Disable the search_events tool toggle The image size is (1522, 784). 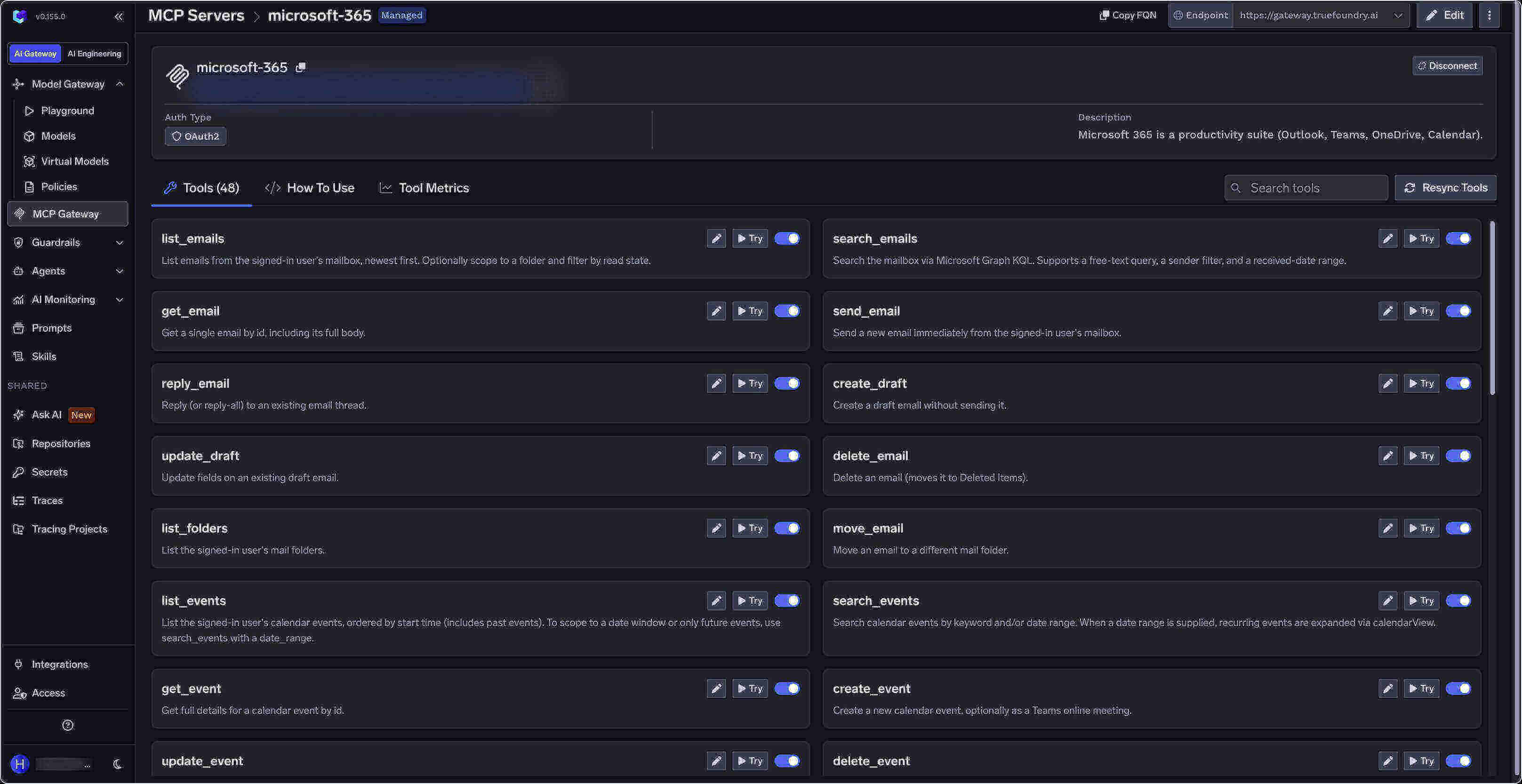point(1458,601)
